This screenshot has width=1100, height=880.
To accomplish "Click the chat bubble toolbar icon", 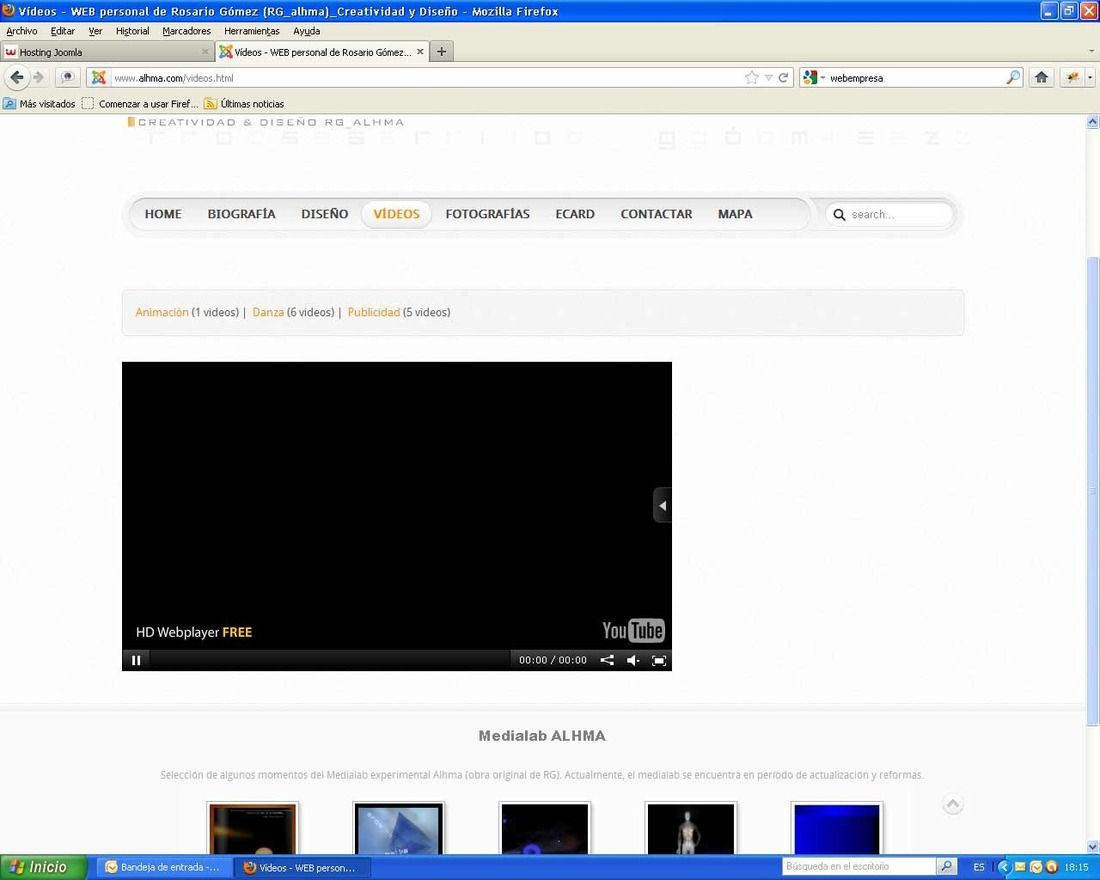I will pos(67,77).
